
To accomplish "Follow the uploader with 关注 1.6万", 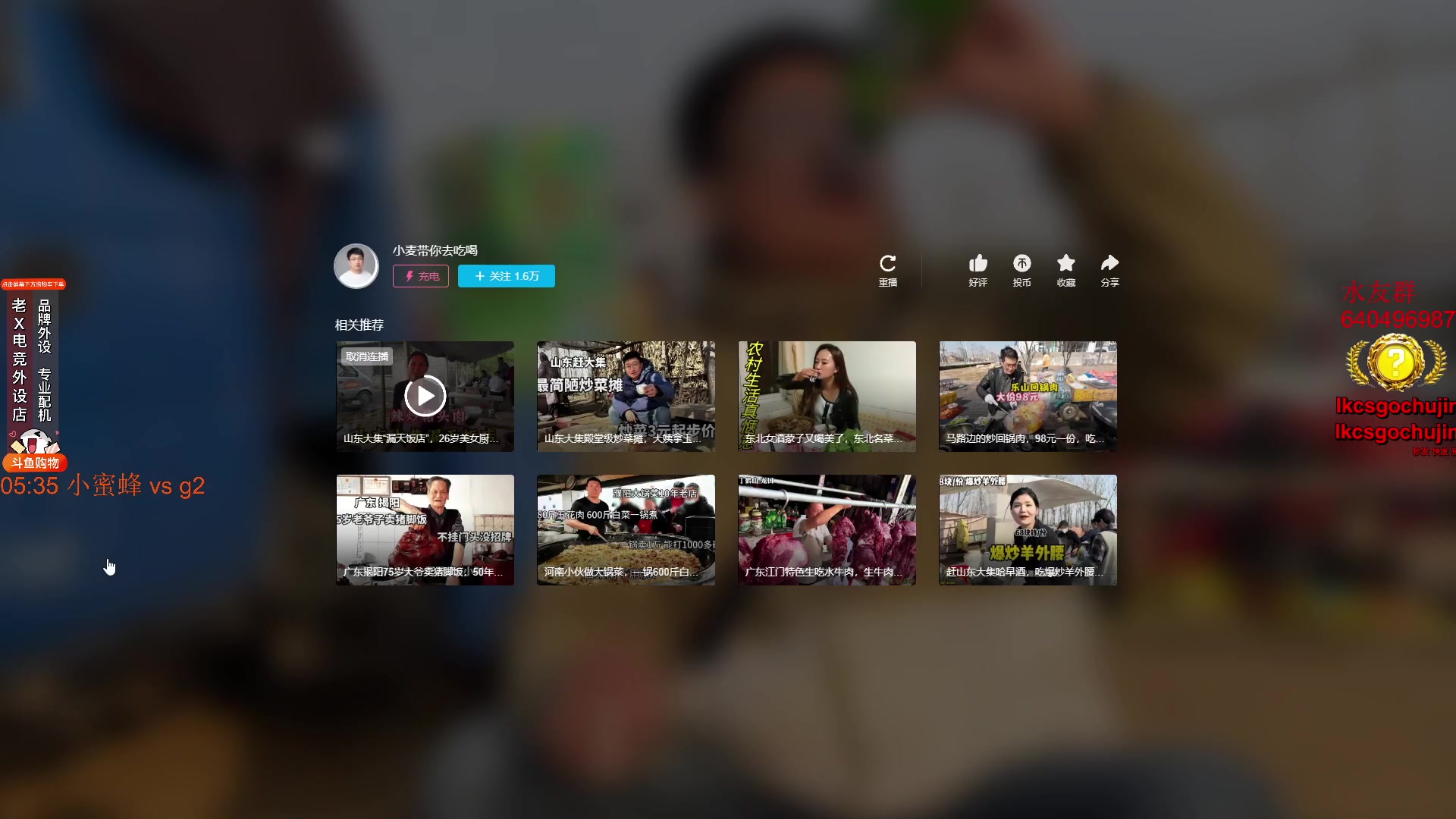I will coord(507,276).
